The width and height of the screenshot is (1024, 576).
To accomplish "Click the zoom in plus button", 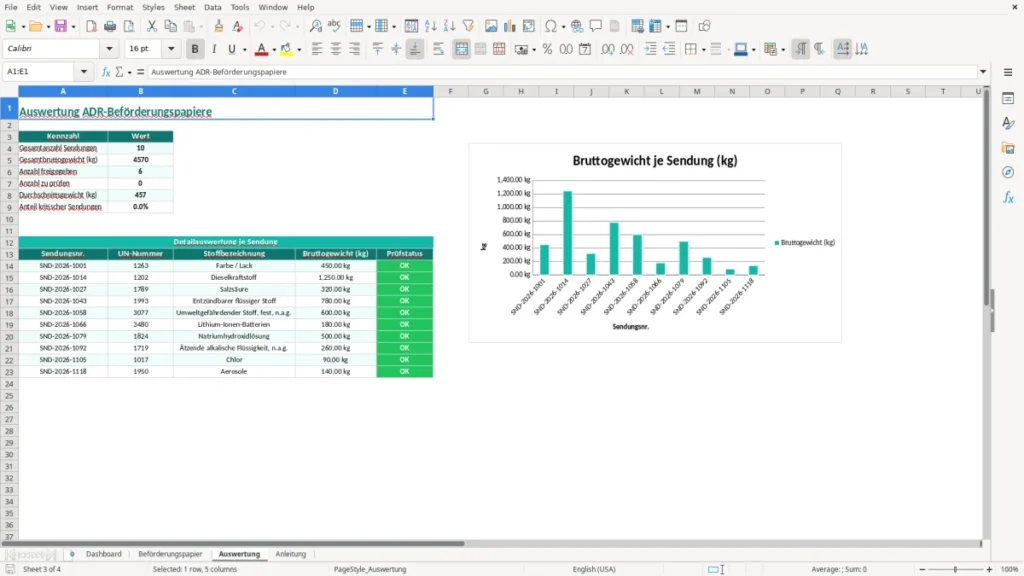I will 989,569.
